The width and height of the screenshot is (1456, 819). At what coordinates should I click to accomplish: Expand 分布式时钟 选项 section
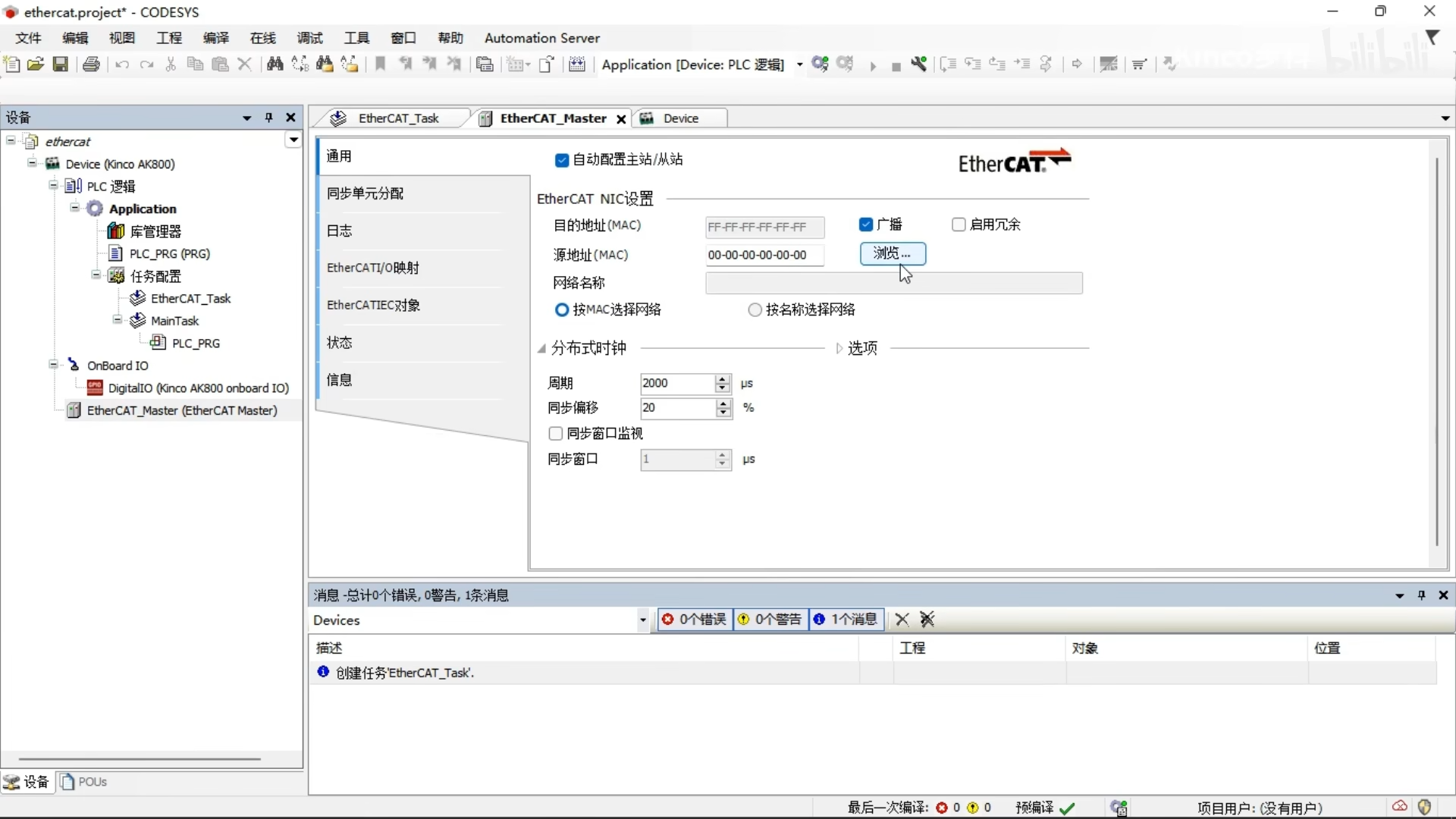(839, 348)
